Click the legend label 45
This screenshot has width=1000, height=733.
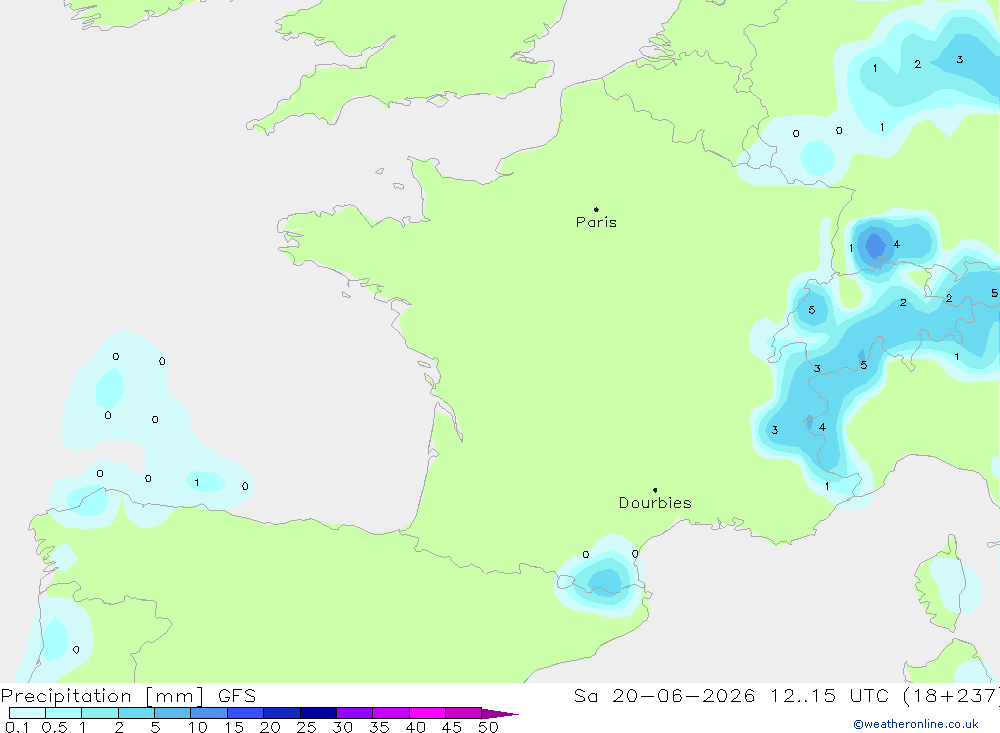click(x=452, y=727)
